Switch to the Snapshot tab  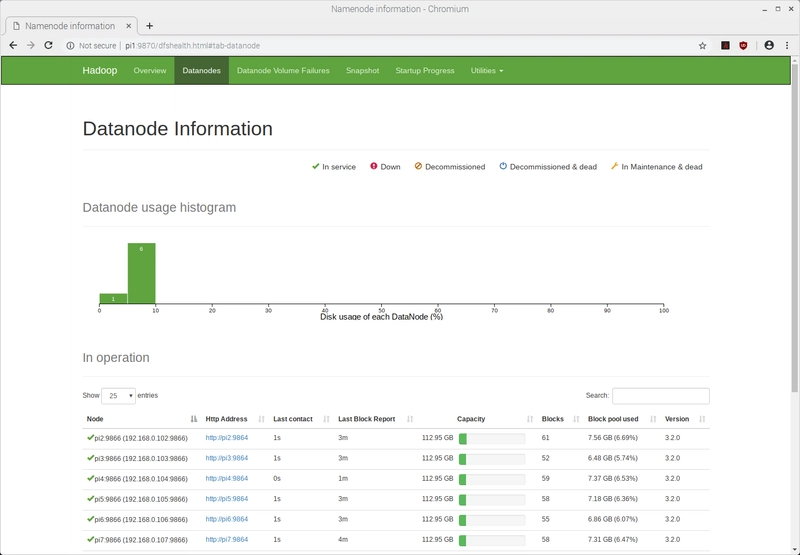tap(362, 70)
